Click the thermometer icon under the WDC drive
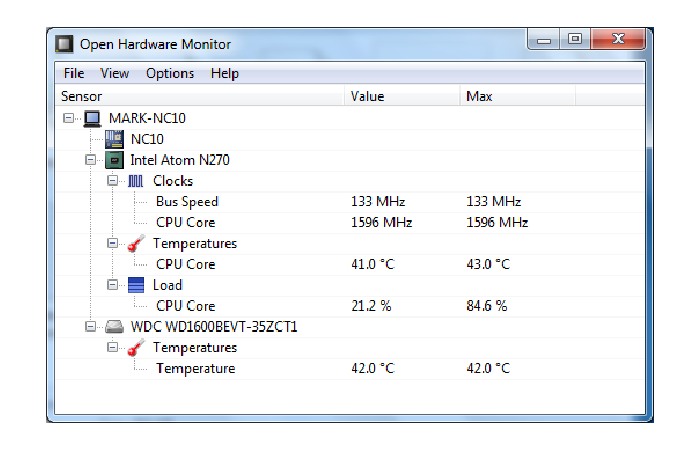This screenshot has width=700, height=450. coord(136,347)
